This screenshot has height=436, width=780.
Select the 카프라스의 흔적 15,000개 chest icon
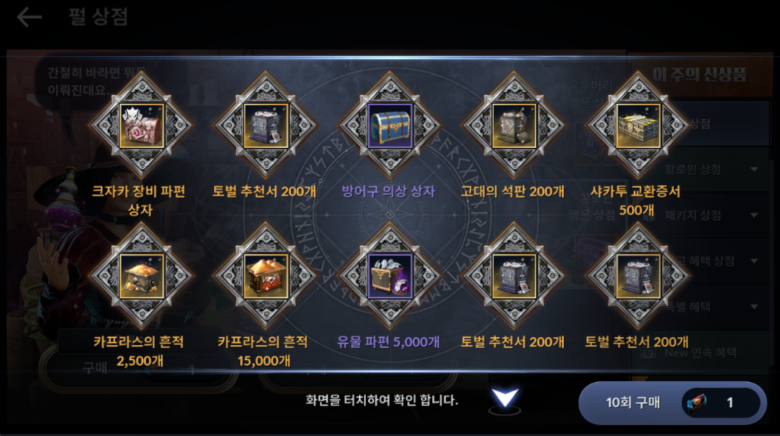pyautogui.click(x=266, y=276)
